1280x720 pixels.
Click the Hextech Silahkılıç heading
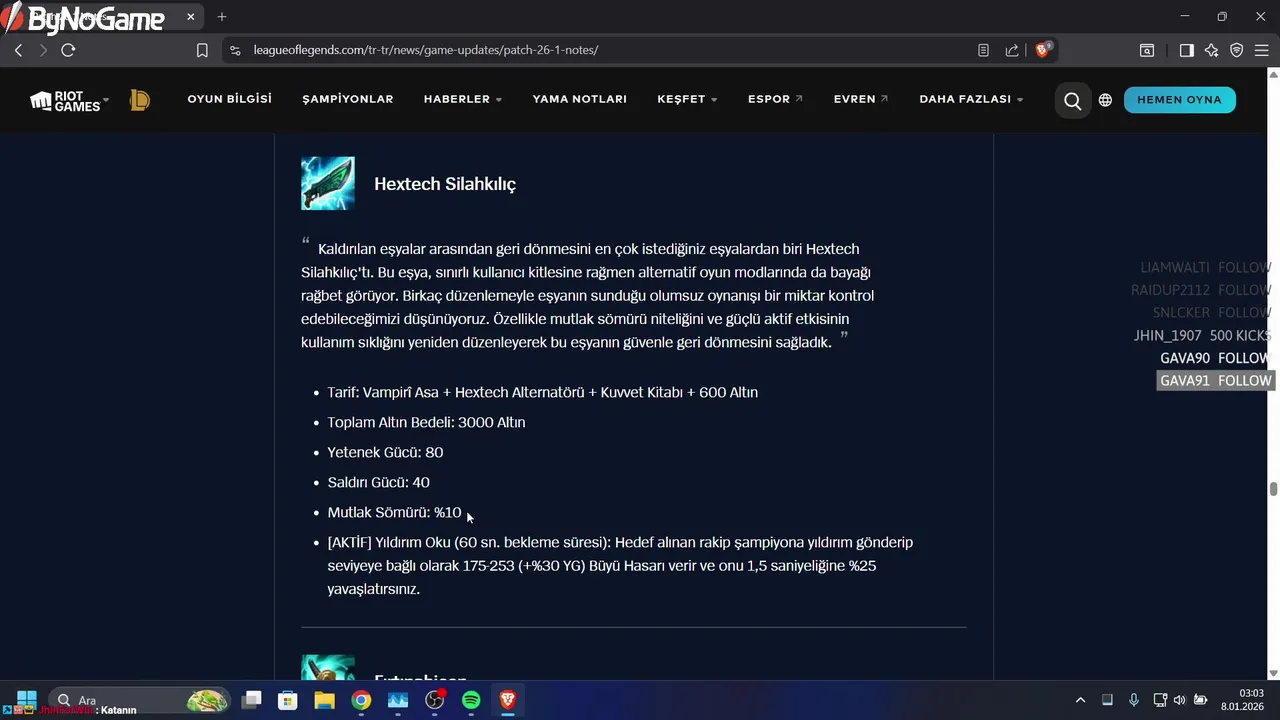tap(445, 184)
